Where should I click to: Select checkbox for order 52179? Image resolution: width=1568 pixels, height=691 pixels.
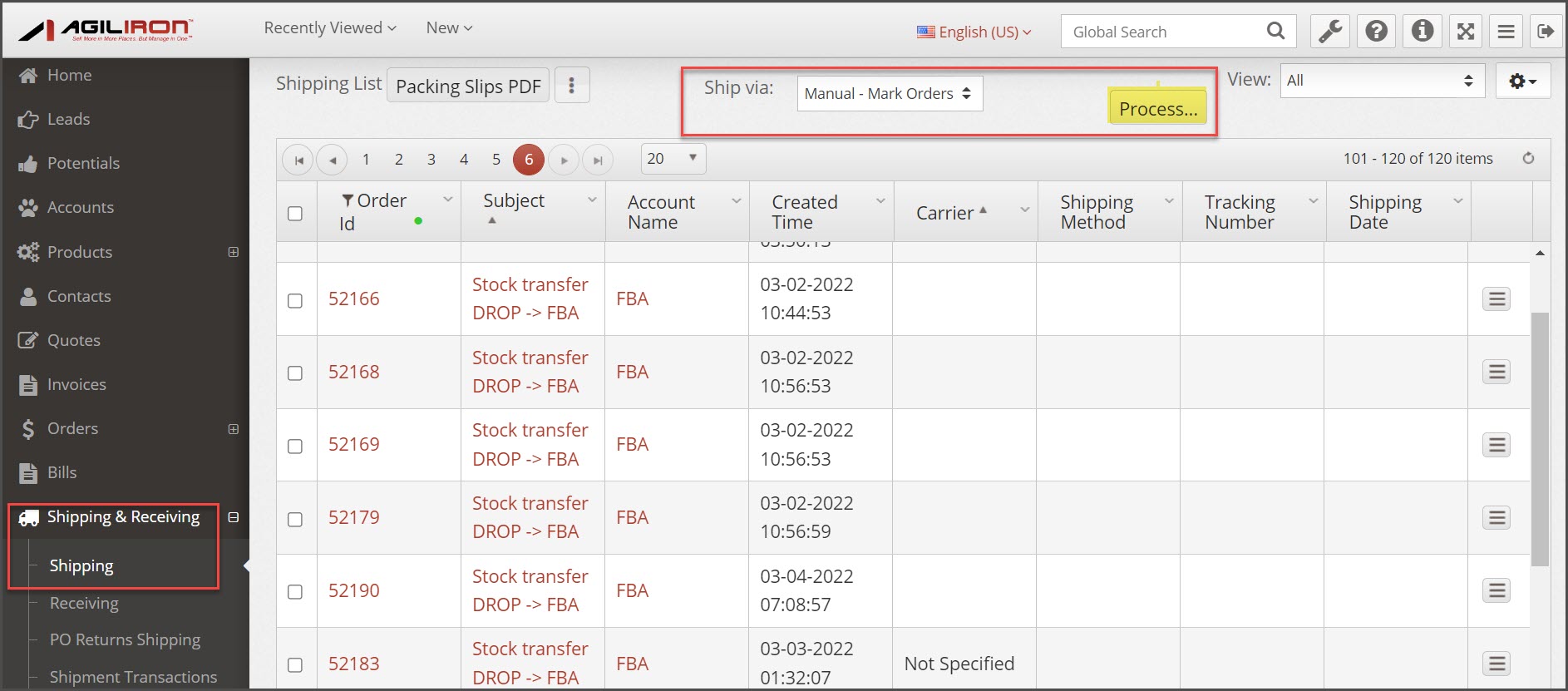pyautogui.click(x=295, y=519)
